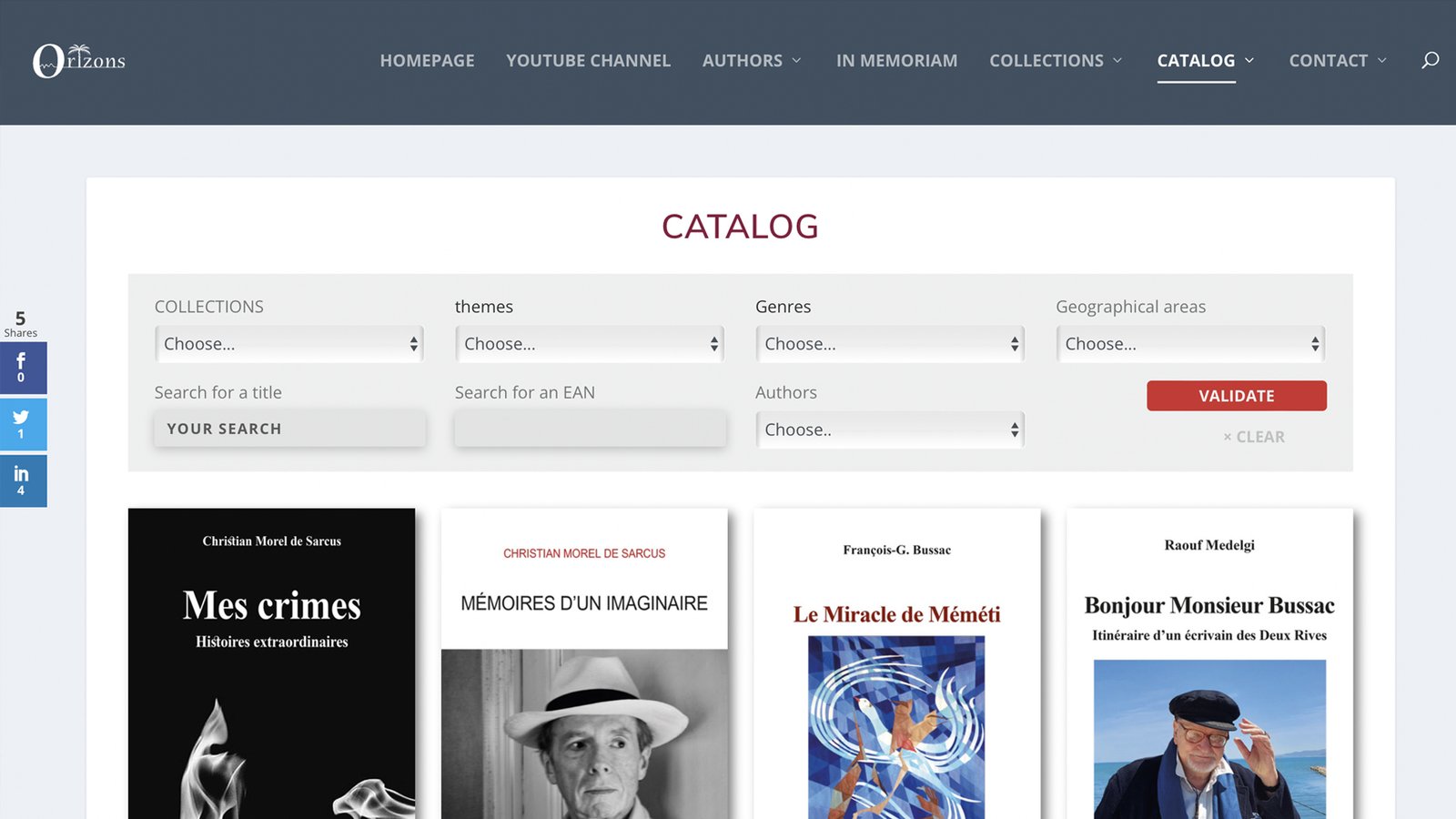The image size is (1456, 819).
Task: Open the Catalog menu item
Action: pos(1196,61)
